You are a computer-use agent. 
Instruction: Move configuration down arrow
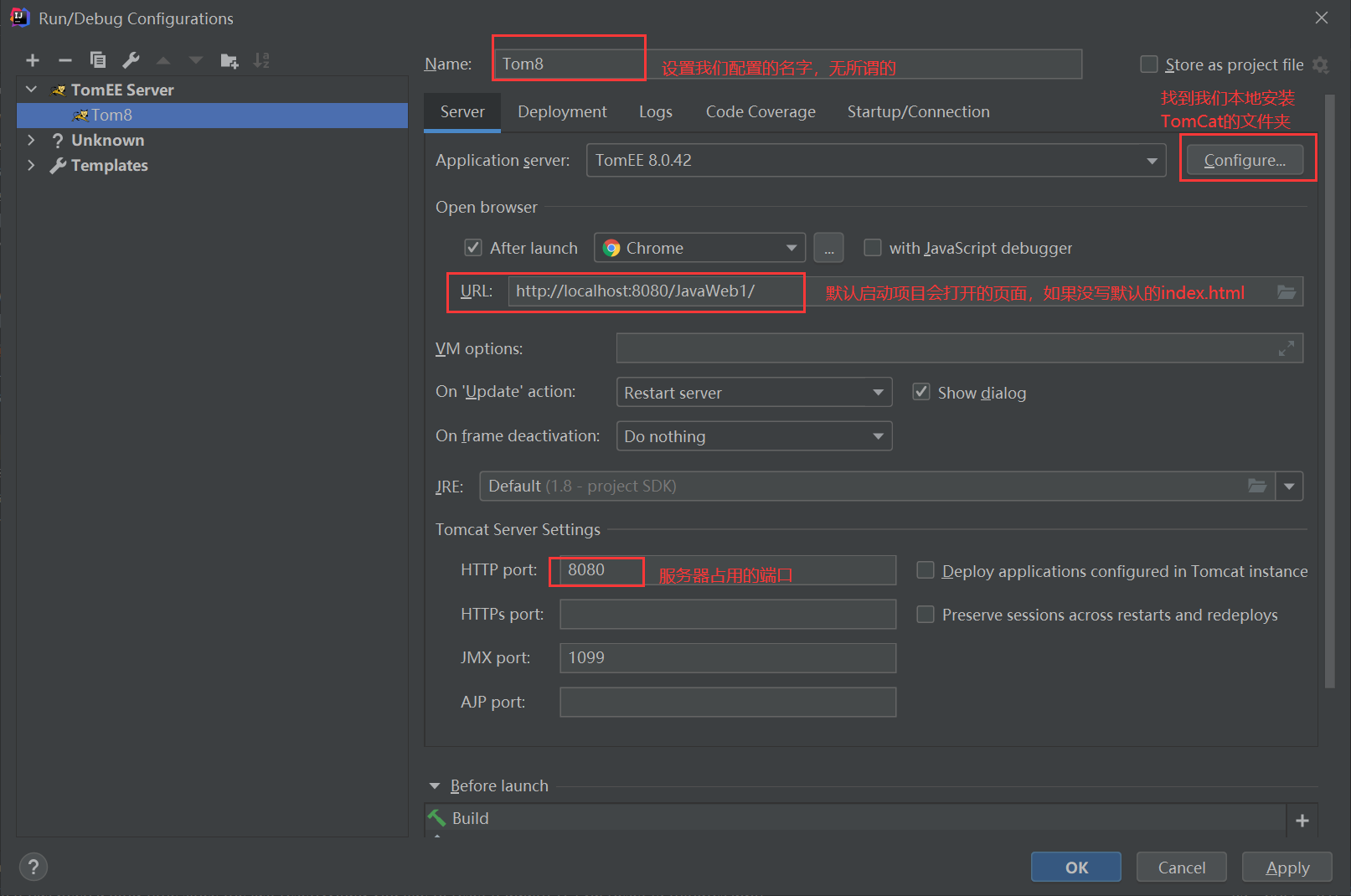click(x=196, y=60)
